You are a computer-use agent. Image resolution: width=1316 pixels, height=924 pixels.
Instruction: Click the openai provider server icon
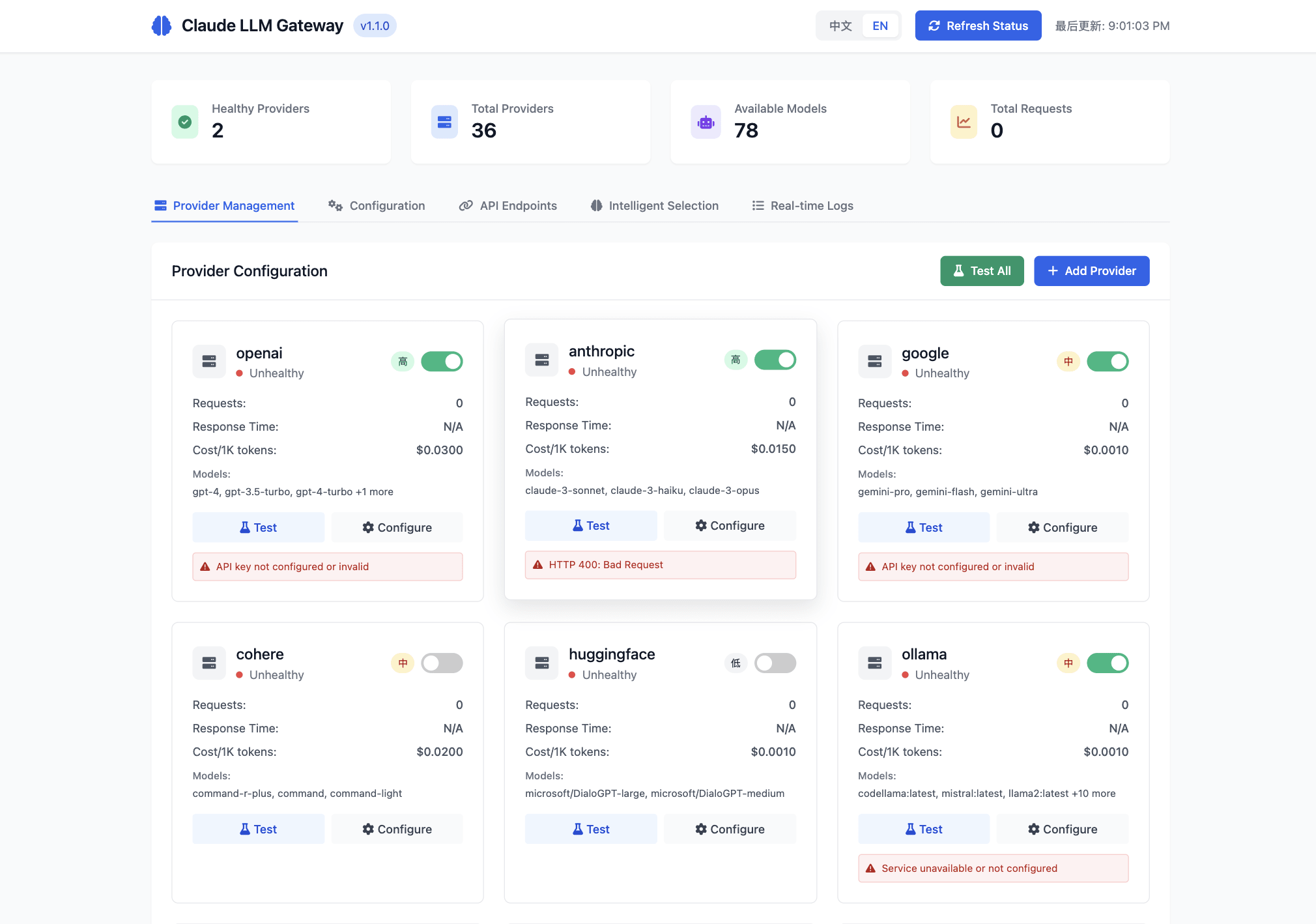(209, 361)
